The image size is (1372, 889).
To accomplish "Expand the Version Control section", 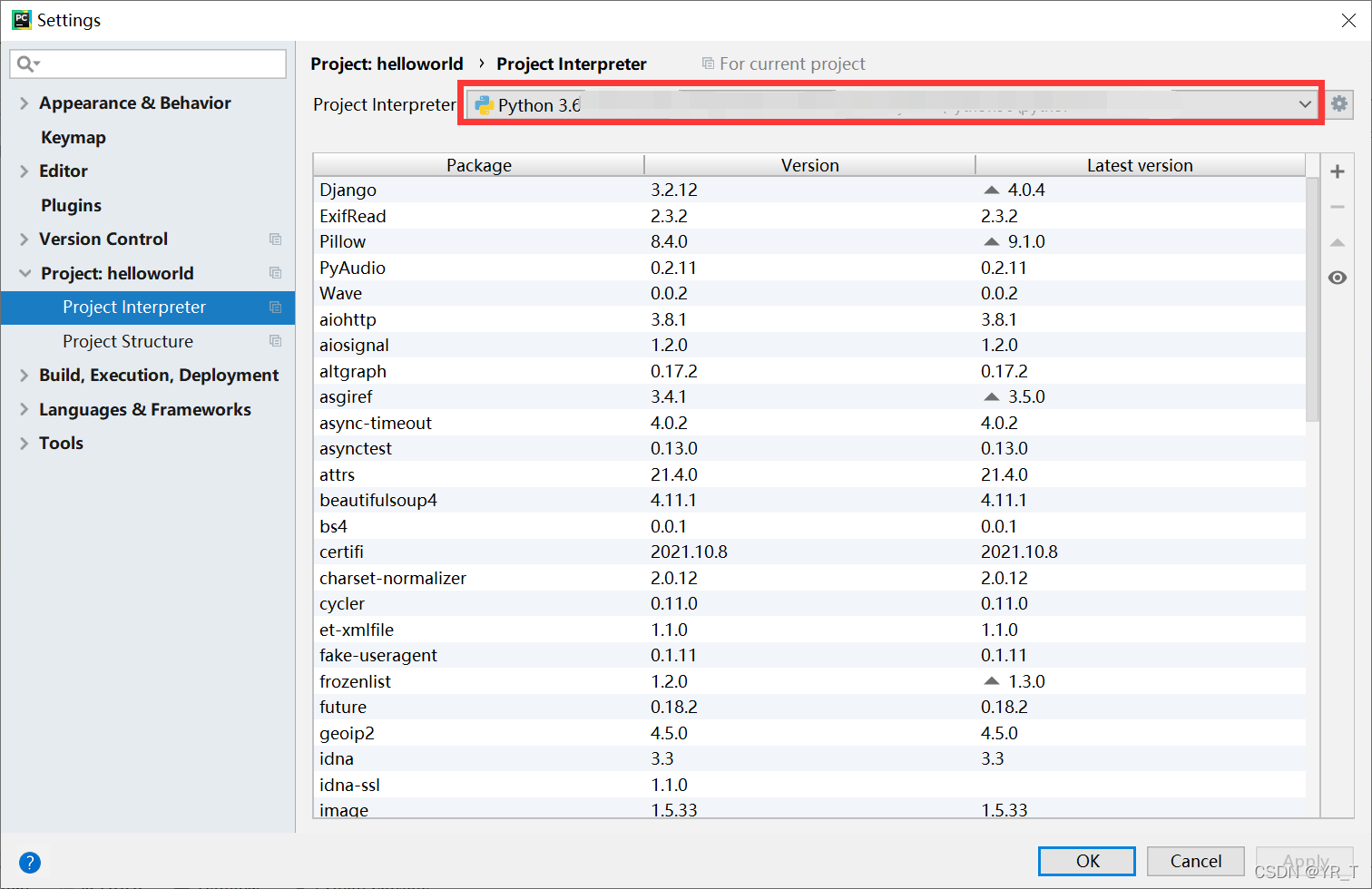I will (24, 239).
